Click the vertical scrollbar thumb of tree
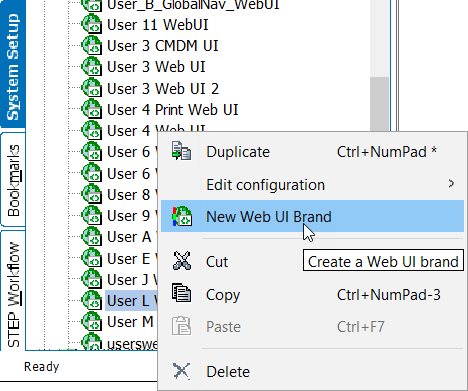Viewport: 468px width, 391px height. (x=379, y=104)
